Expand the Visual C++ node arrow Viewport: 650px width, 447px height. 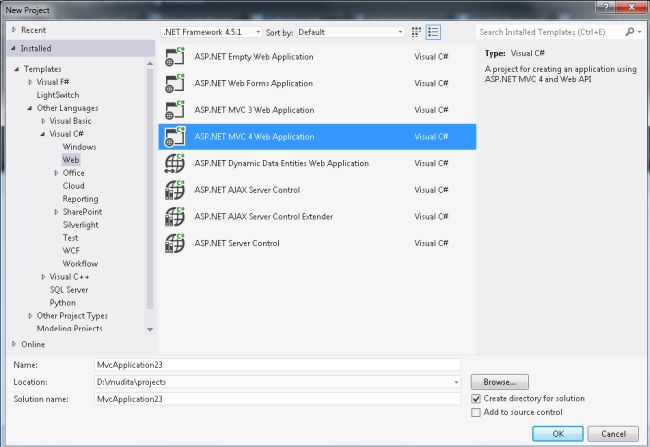tap(43, 277)
